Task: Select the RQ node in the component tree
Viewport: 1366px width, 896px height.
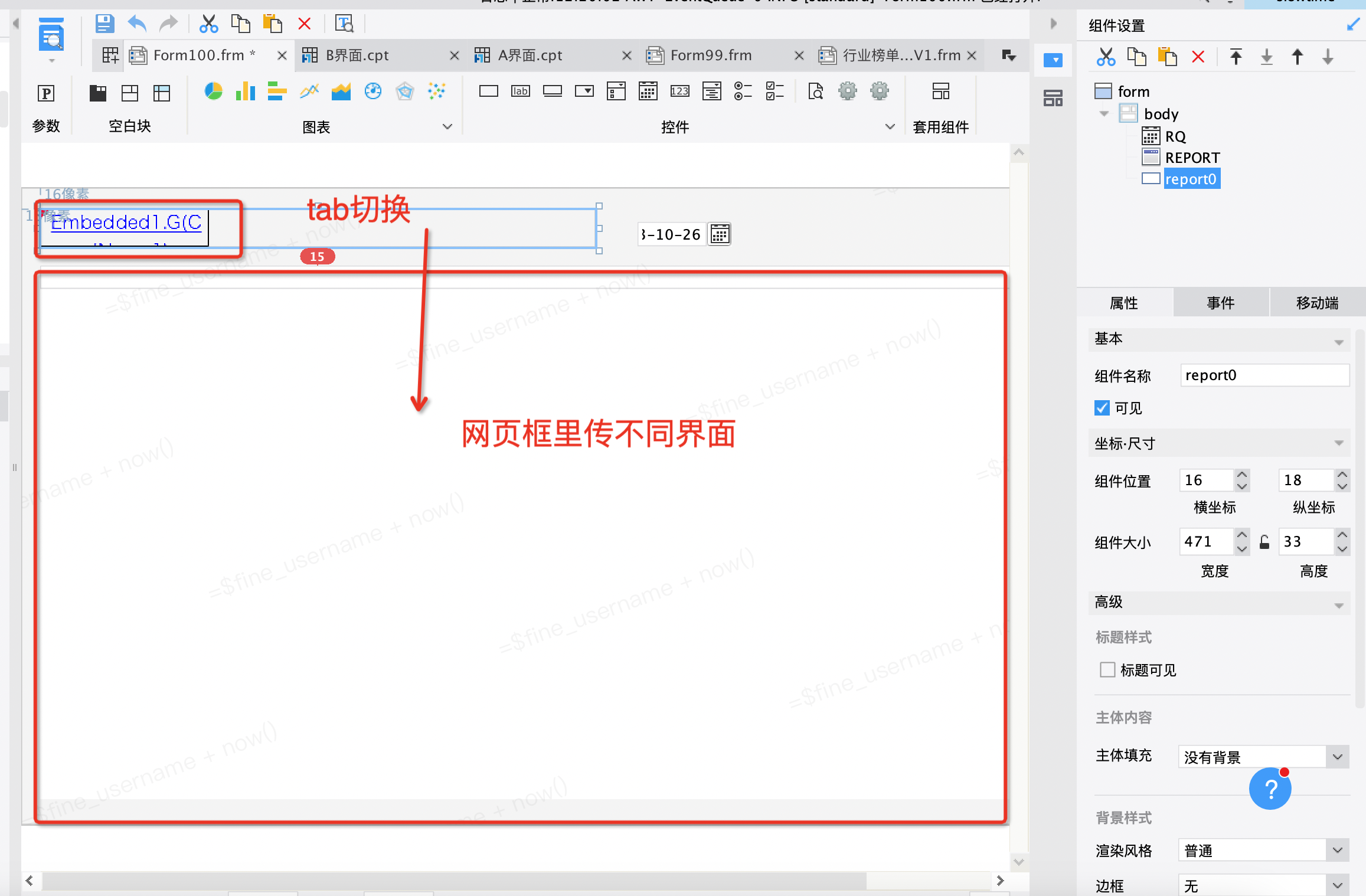Action: pos(1175,136)
